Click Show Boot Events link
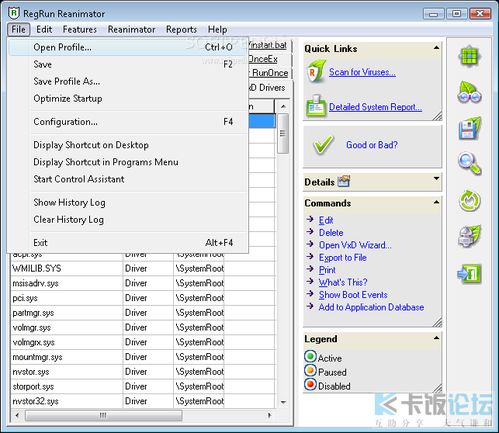Viewport: 499px width, 433px height. pyautogui.click(x=353, y=295)
